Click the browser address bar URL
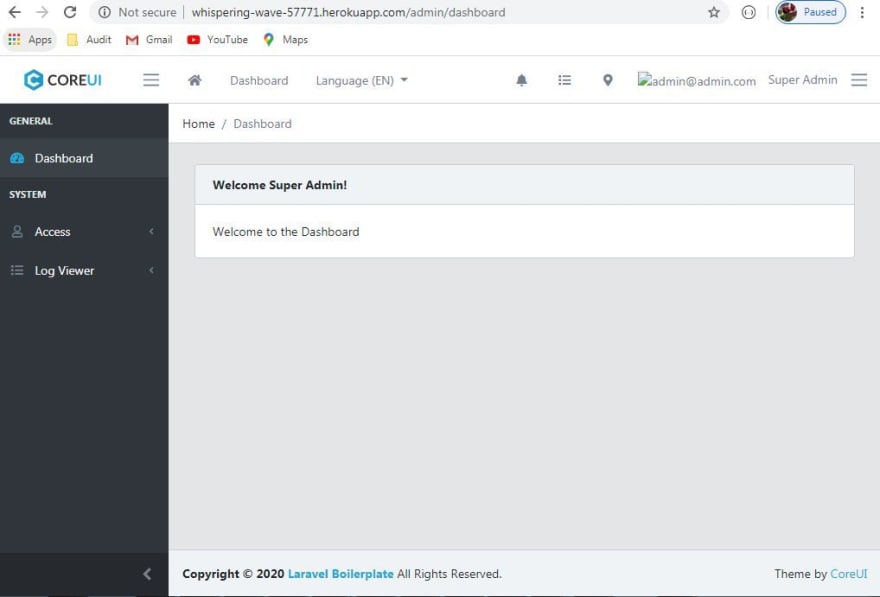Screen dimensions: 880x597 pos(348,12)
